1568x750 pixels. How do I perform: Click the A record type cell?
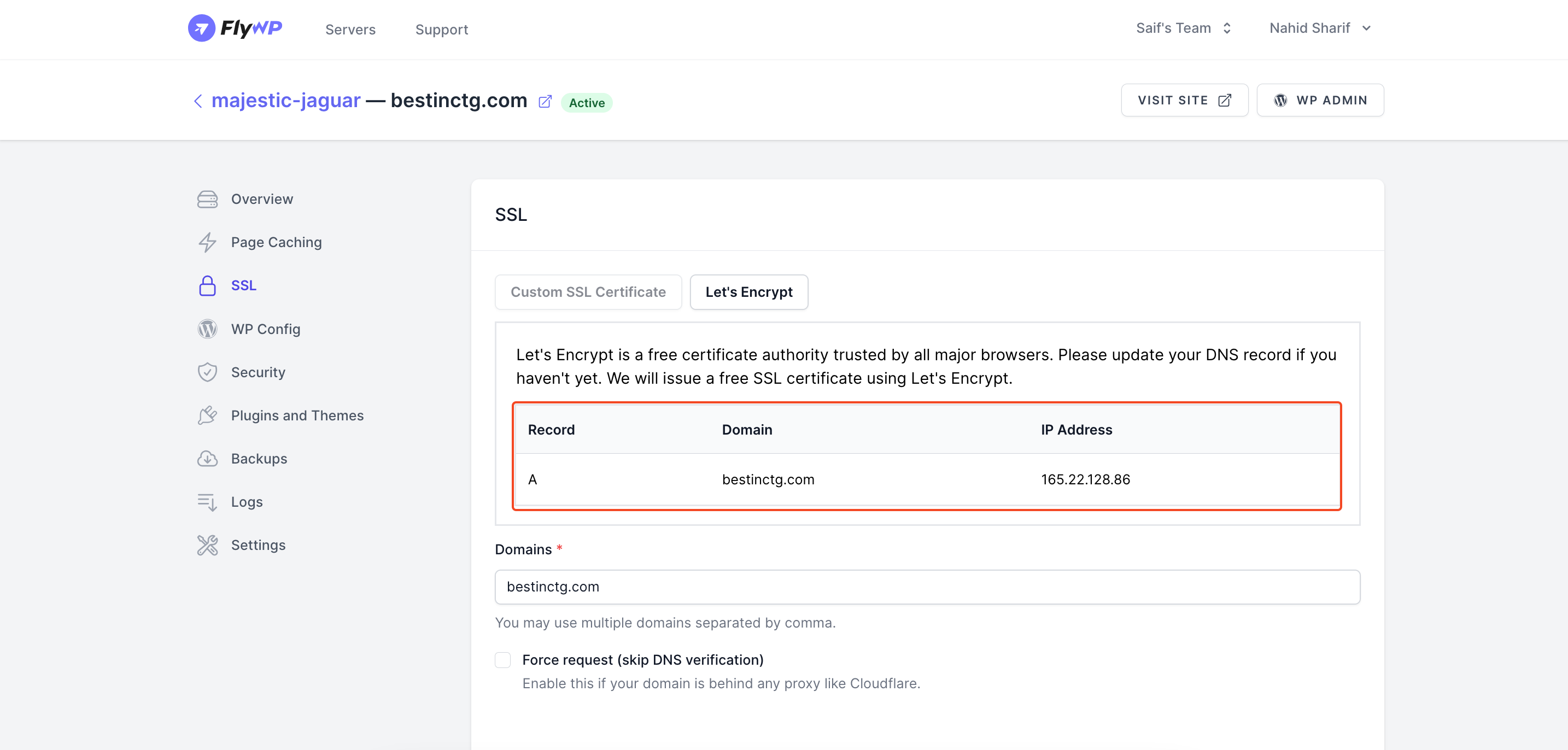coord(532,480)
